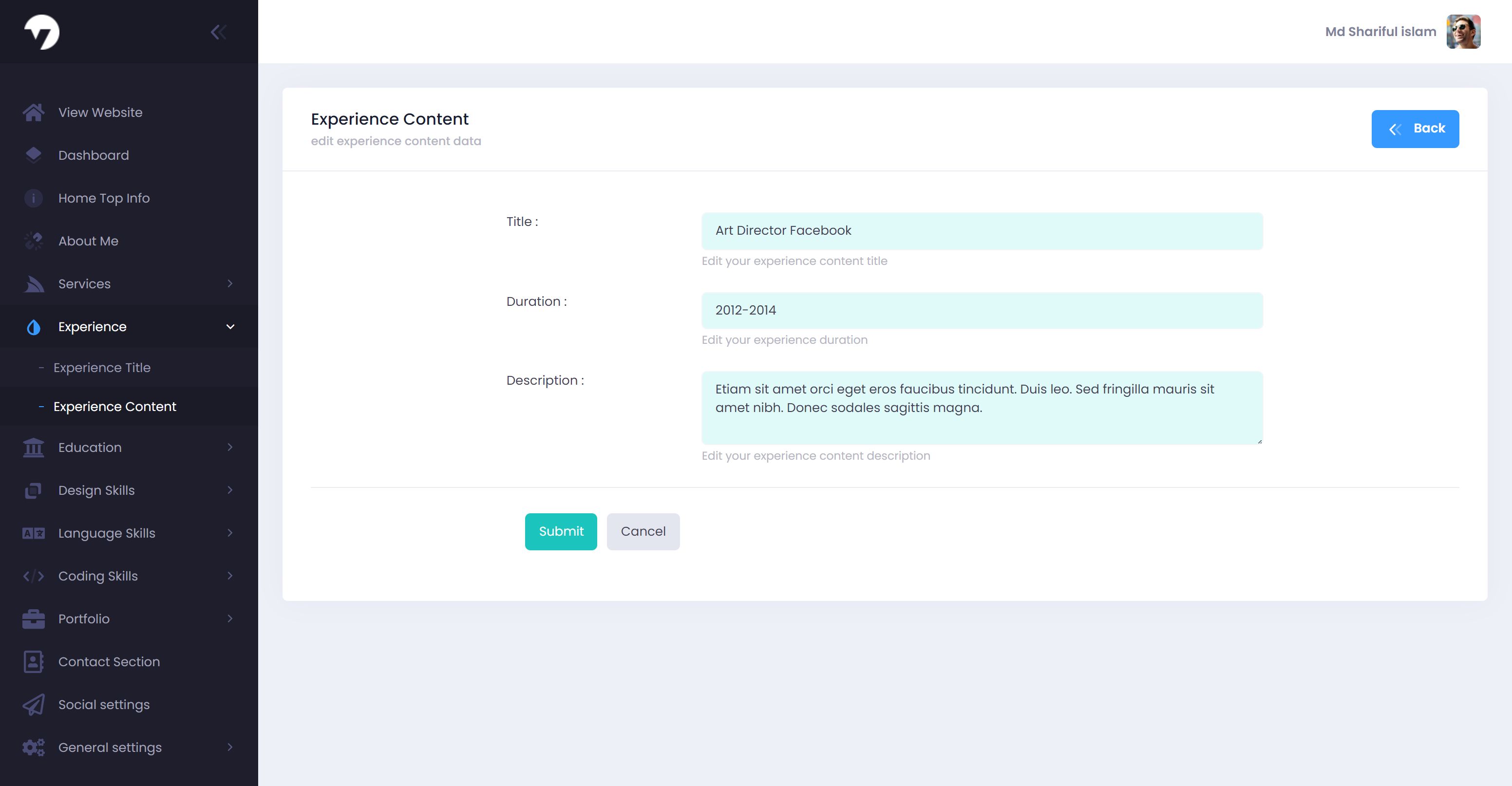
Task: Click the Social settings paper plane icon
Action: [34, 704]
